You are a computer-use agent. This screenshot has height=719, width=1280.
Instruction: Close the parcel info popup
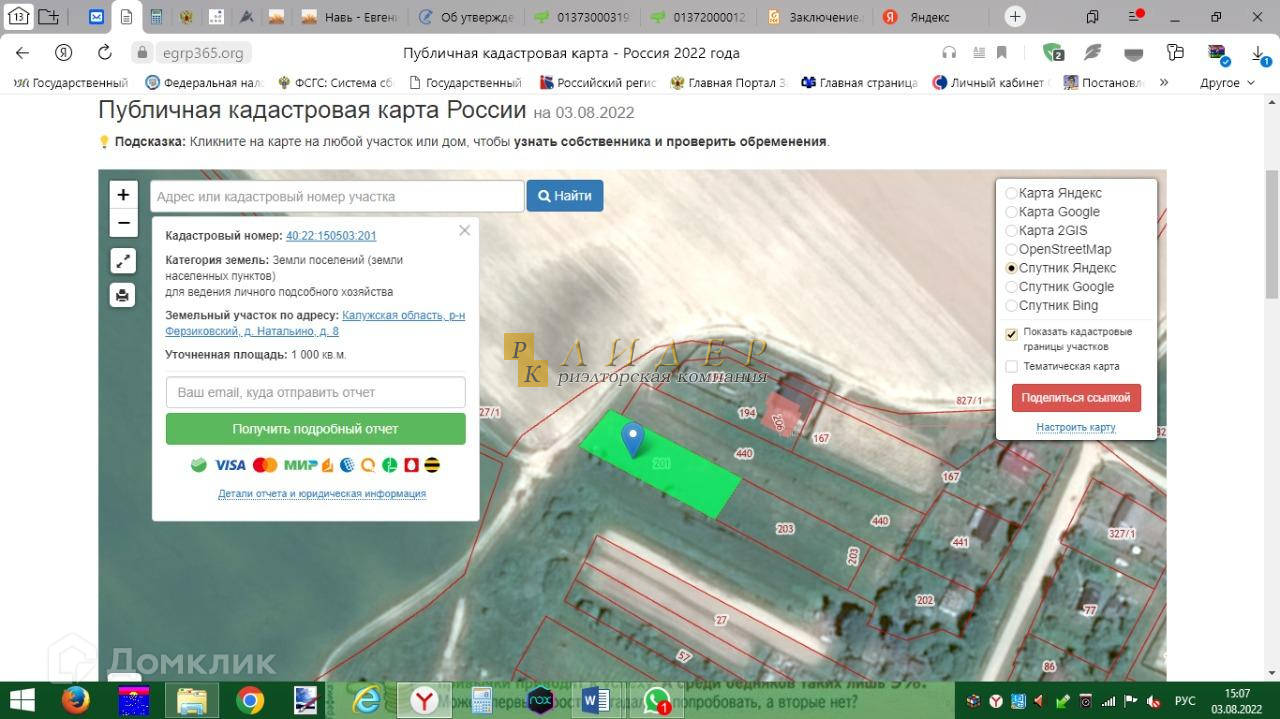[464, 231]
